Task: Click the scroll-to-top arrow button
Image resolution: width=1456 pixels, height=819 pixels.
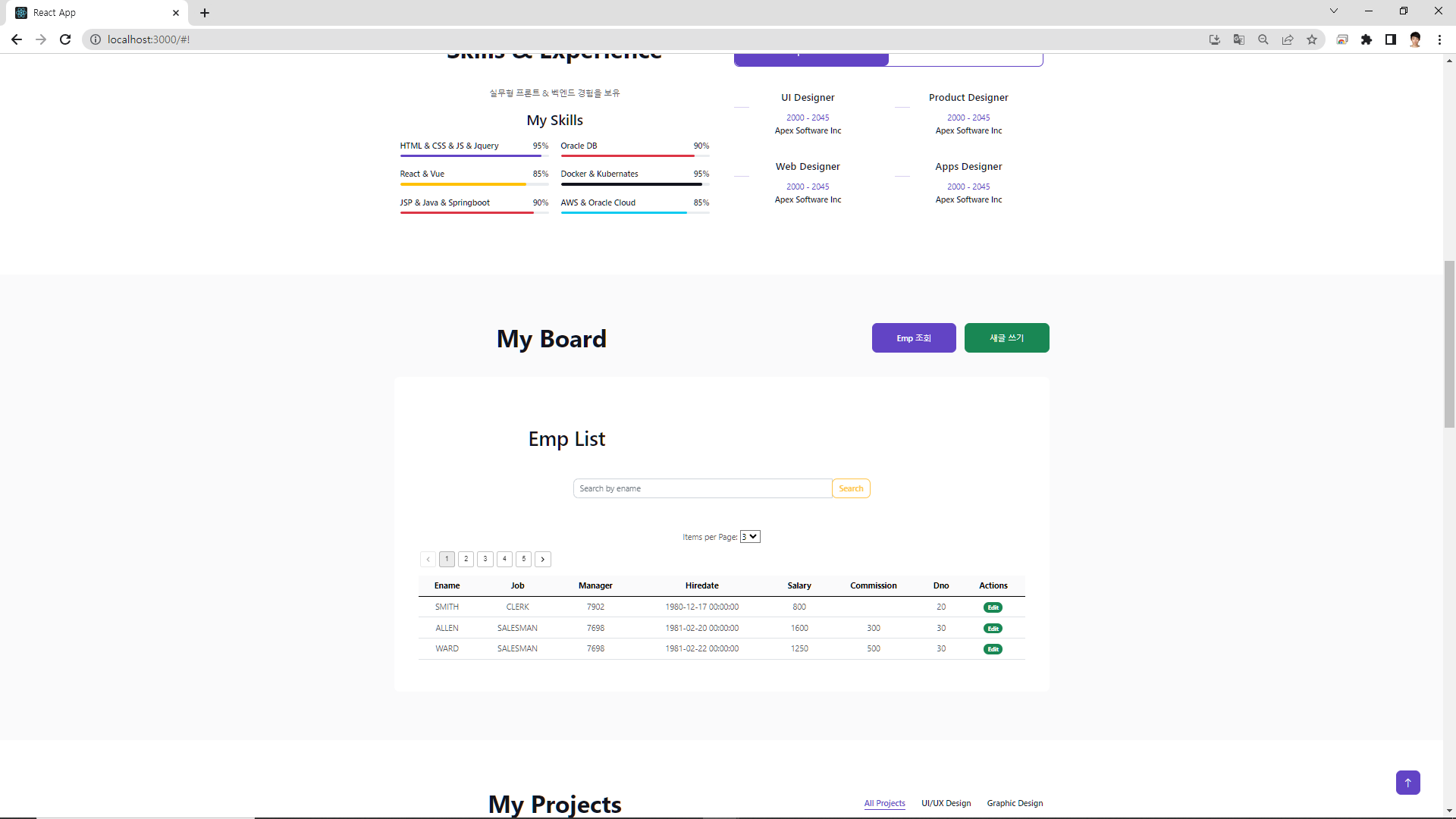Action: 1407,783
